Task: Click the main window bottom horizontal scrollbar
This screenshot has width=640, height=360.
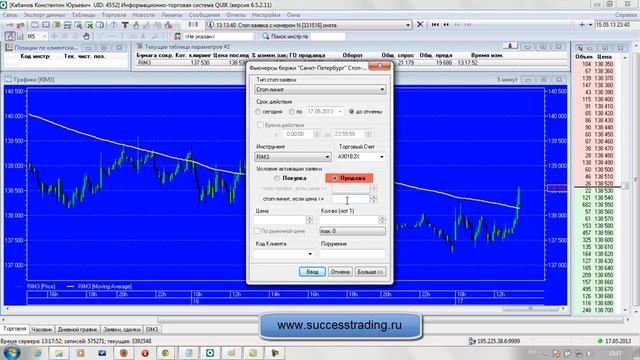Action: (392, 320)
